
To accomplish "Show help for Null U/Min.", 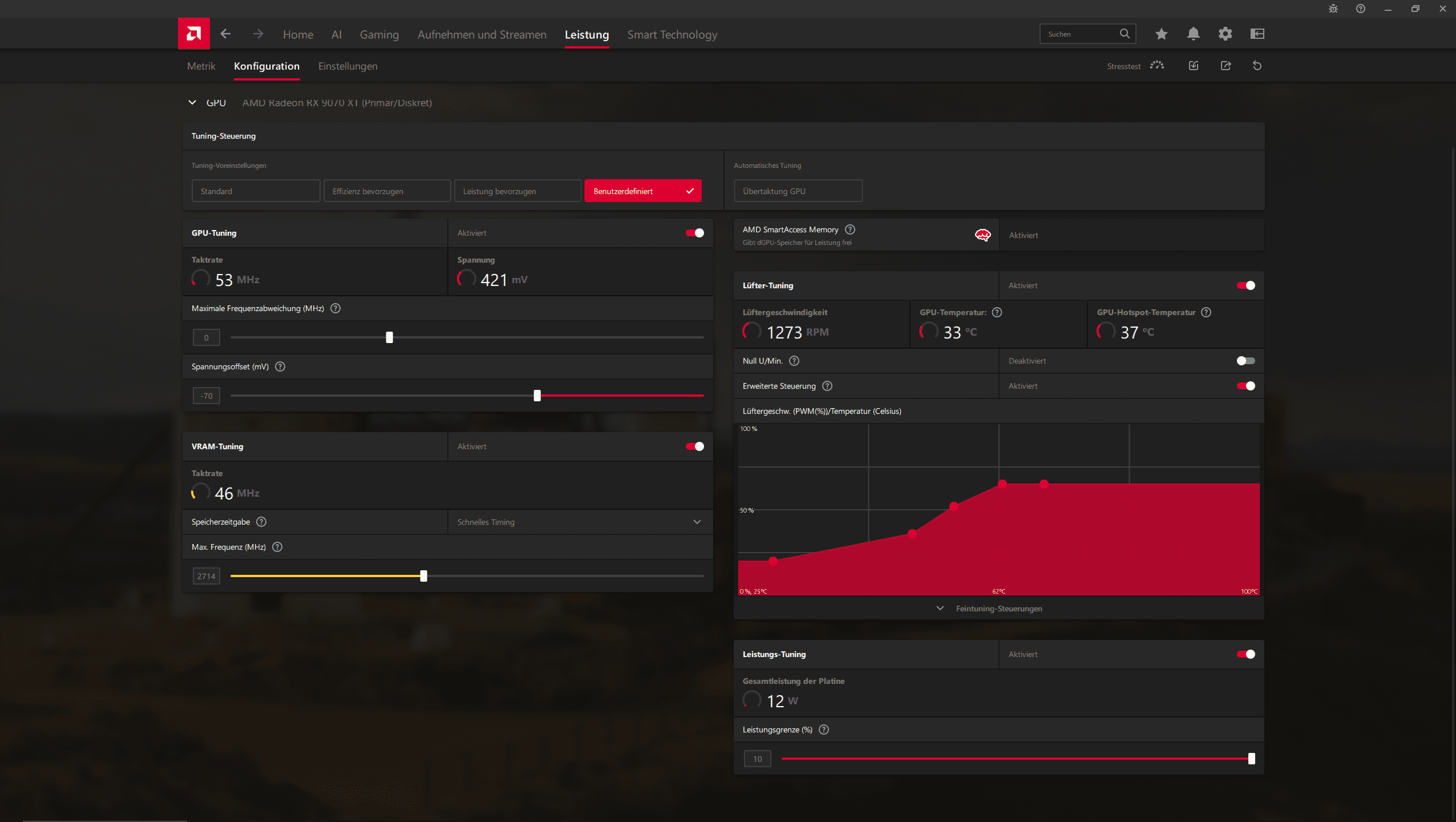I will tap(794, 361).
